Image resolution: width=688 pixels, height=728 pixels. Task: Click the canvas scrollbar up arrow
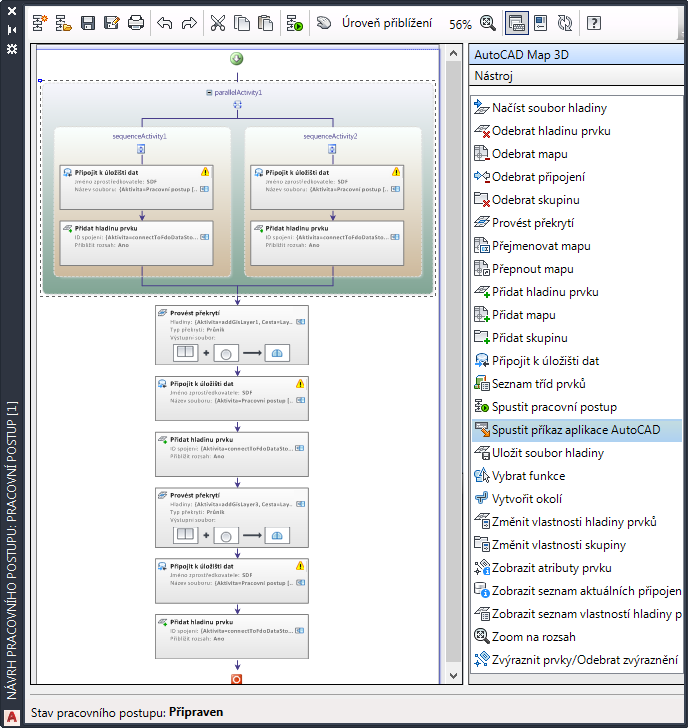454,53
